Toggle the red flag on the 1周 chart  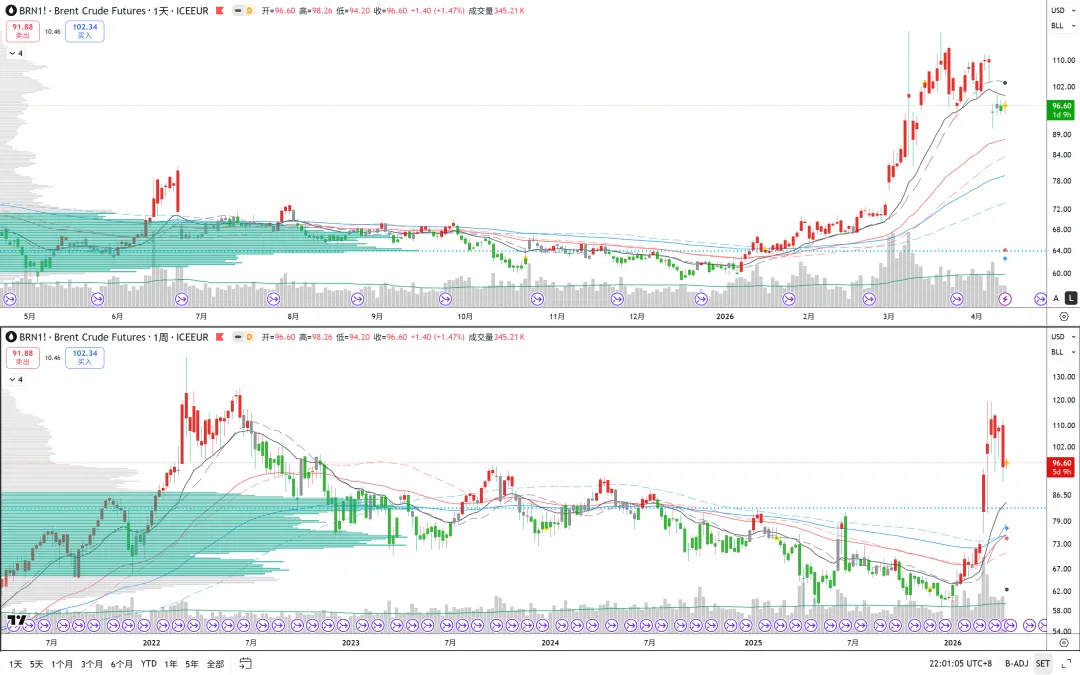[220, 337]
